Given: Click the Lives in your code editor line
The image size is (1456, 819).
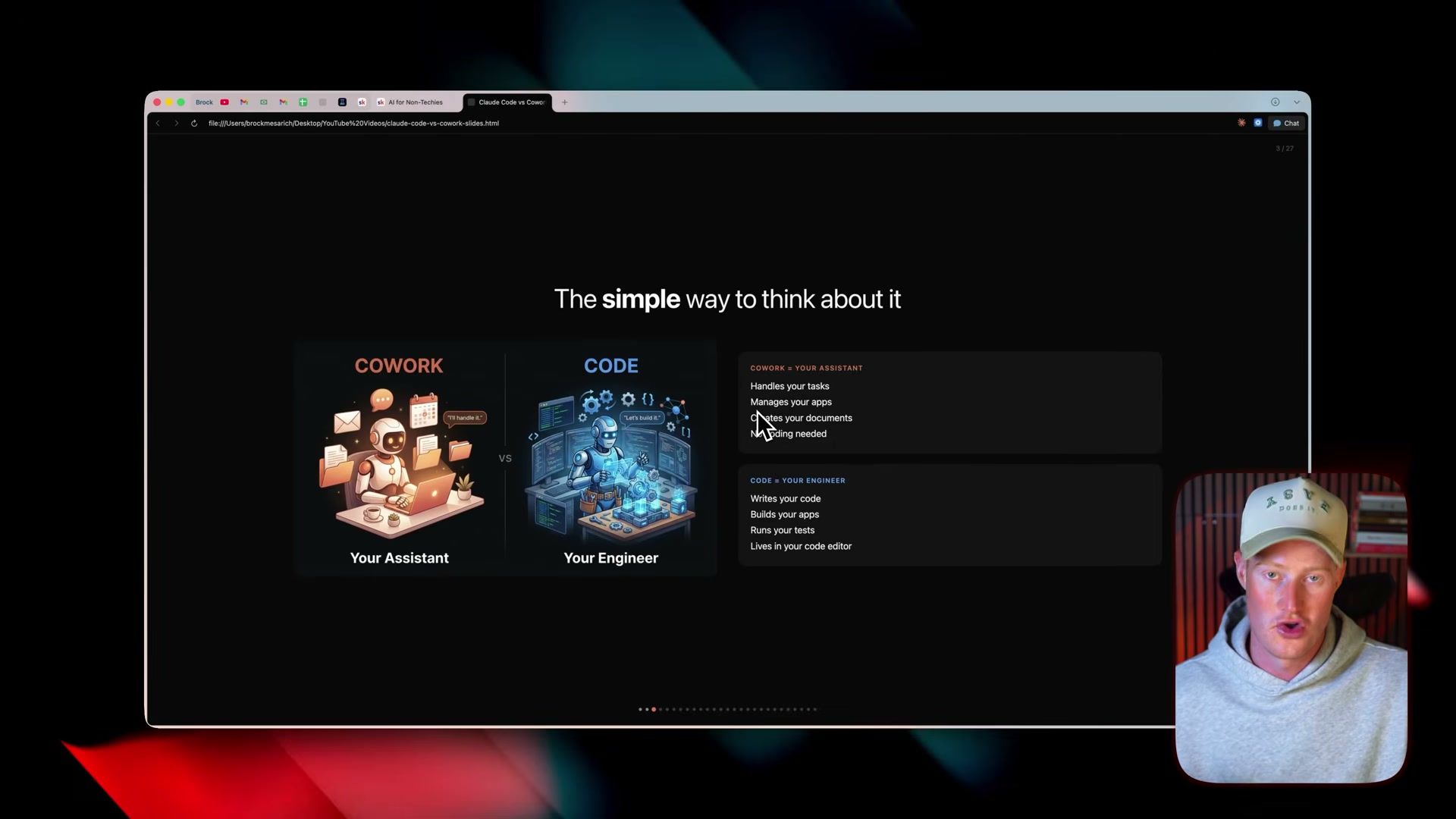Looking at the screenshot, I should coord(801,547).
